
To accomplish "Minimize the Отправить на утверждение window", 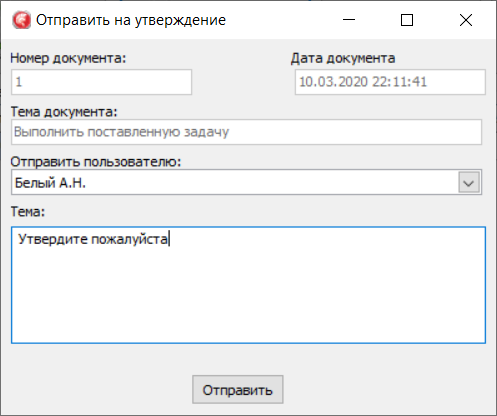I will (349, 20).
